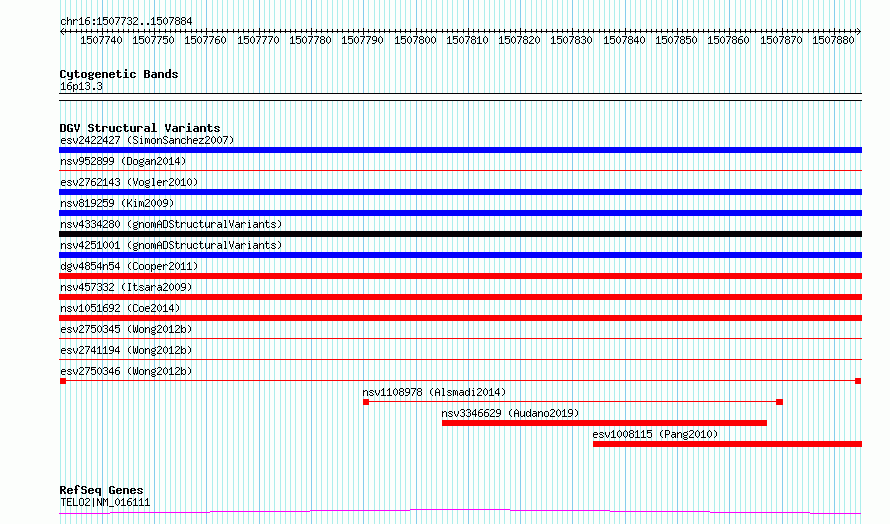
Task: Click esv1008115 (Pang2010) label
Action: (x=655, y=434)
